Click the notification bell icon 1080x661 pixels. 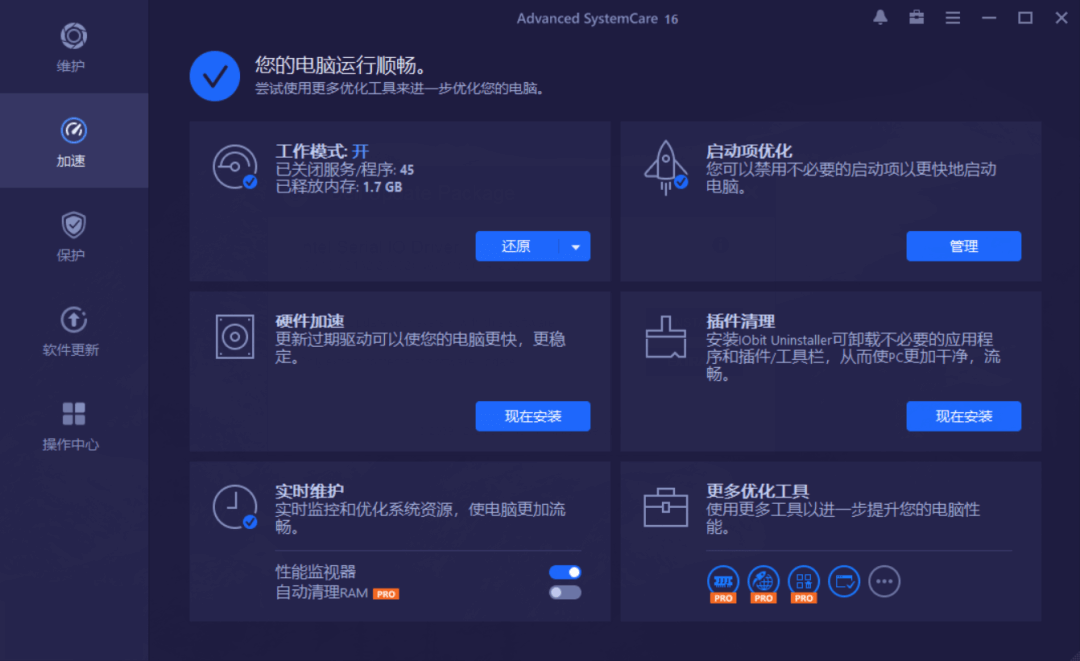pos(880,18)
